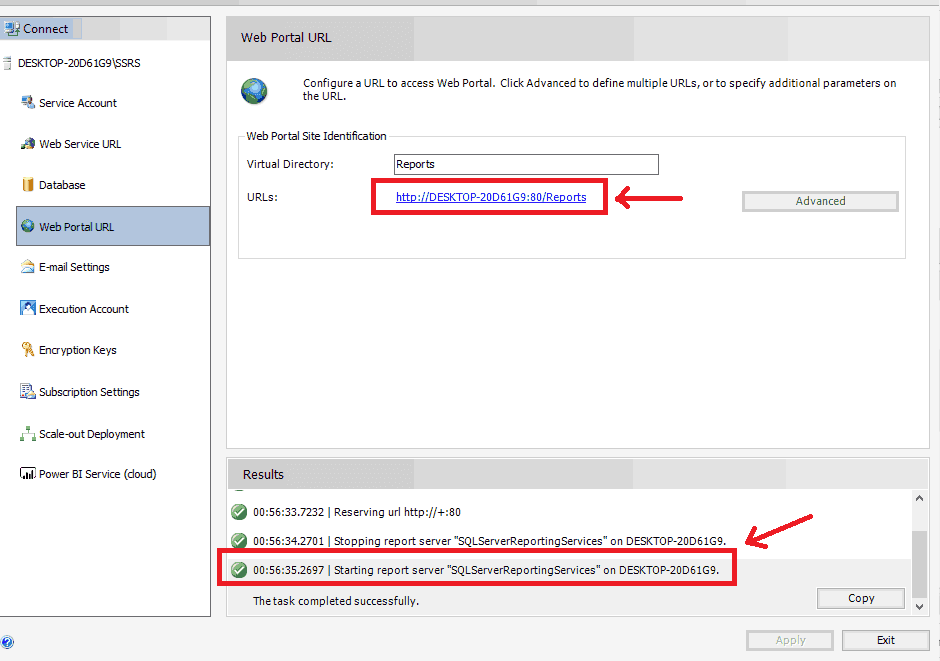
Task: Click the Power BI Service icon
Action: (28, 474)
